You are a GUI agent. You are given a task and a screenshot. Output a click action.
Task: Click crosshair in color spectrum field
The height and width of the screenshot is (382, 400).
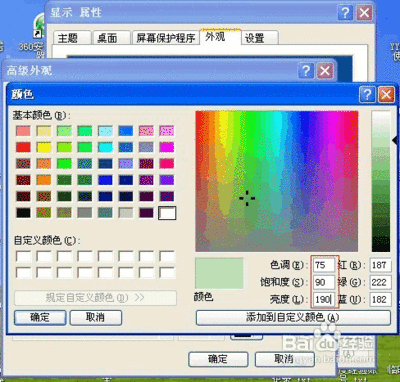(x=247, y=198)
